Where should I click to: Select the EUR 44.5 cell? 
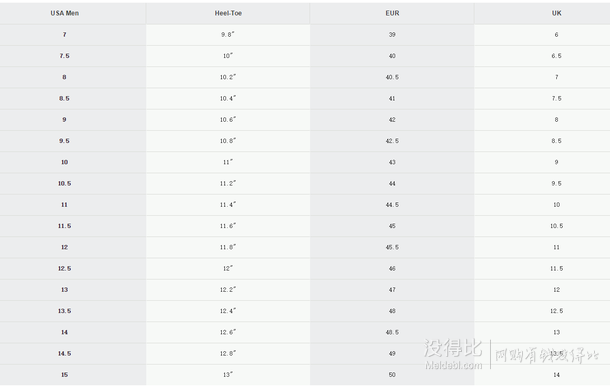392,205
